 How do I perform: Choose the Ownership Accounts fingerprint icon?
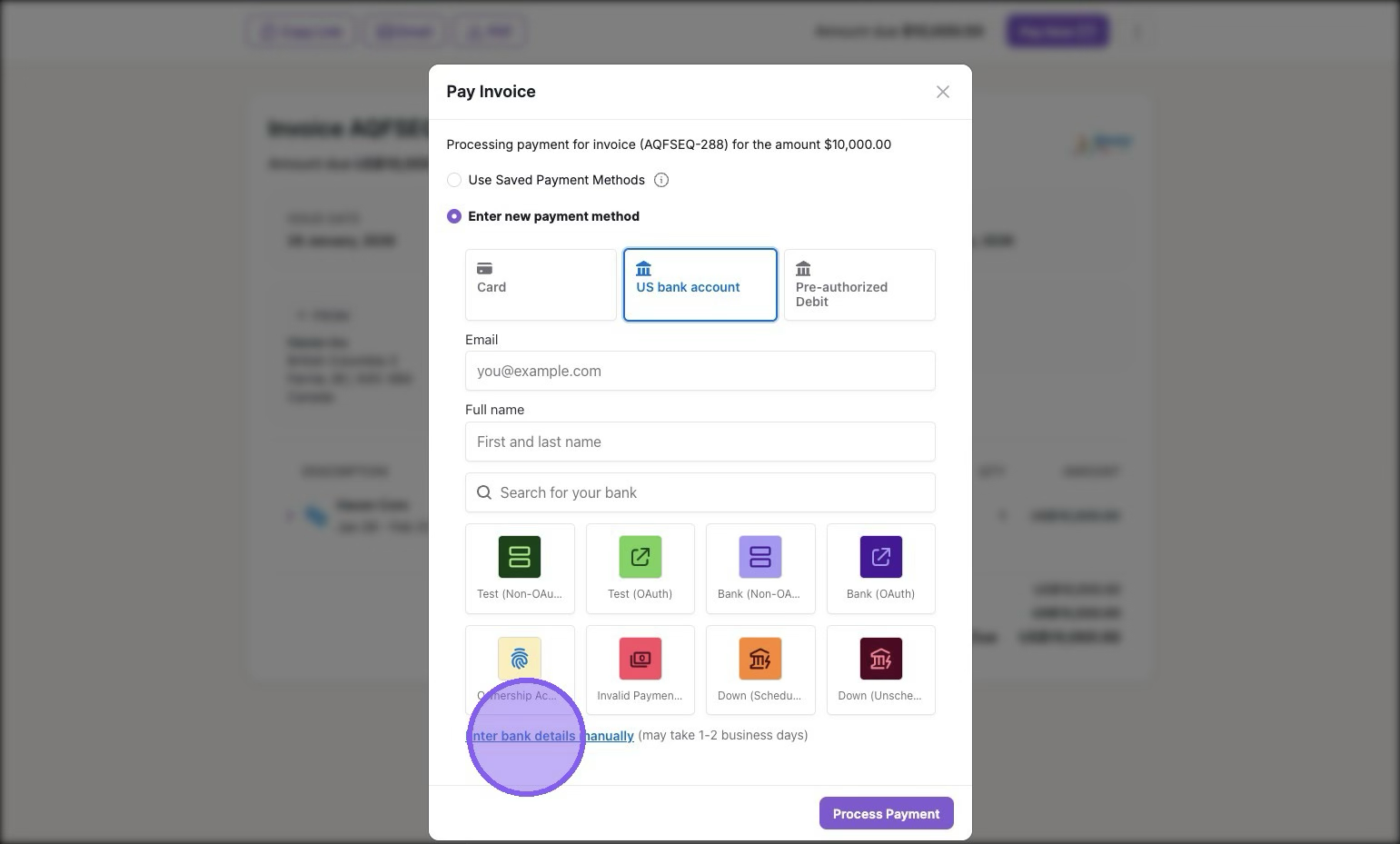coord(520,659)
